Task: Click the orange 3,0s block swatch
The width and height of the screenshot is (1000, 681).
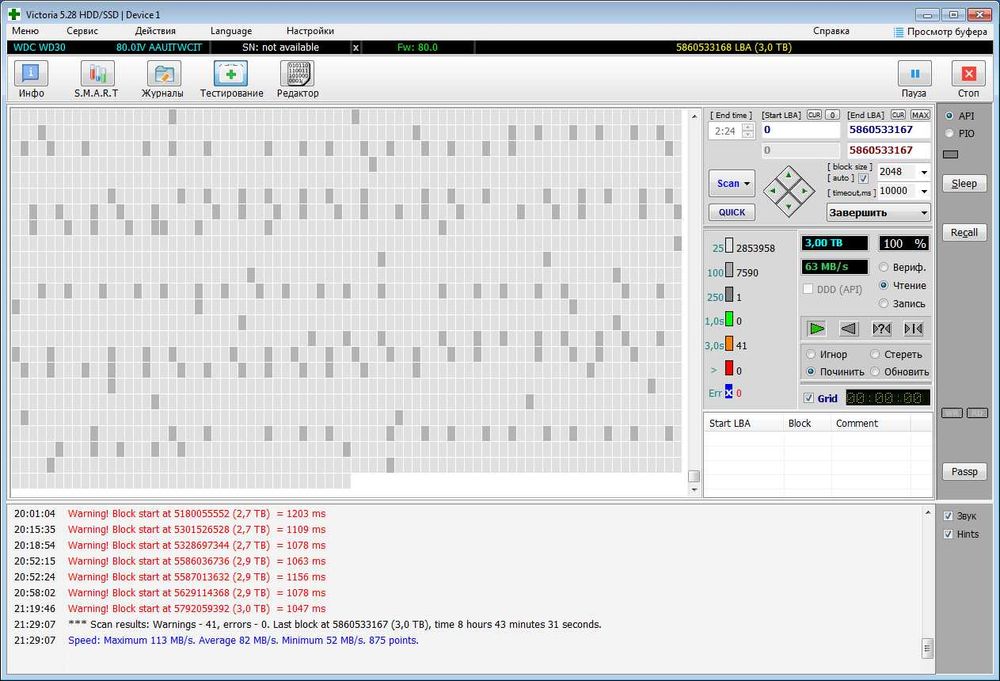Action: 728,344
